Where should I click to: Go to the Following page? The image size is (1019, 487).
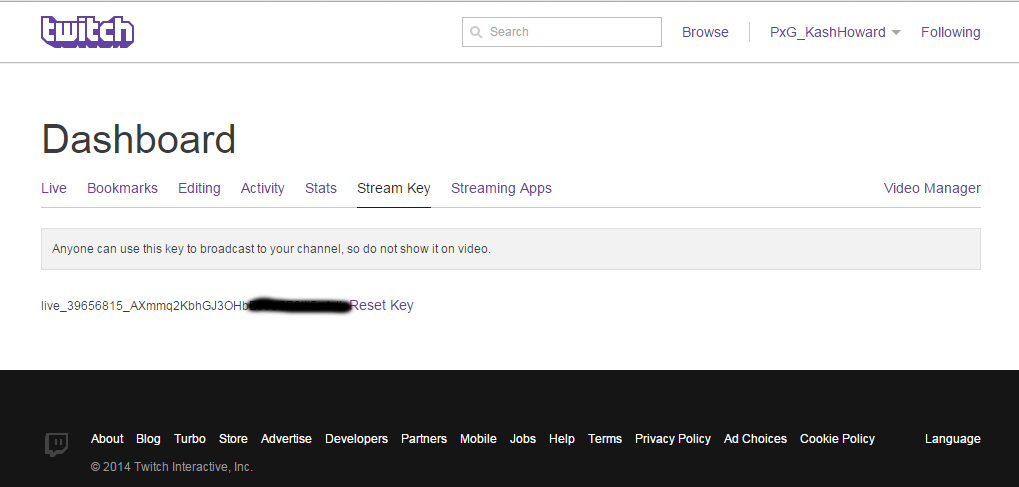950,32
